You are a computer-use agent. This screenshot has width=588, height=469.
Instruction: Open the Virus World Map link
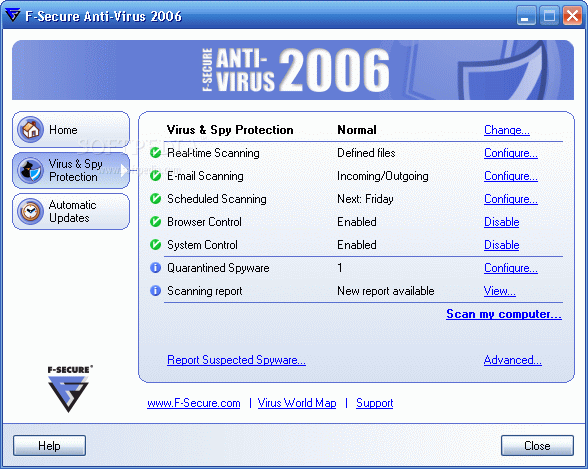[297, 403]
